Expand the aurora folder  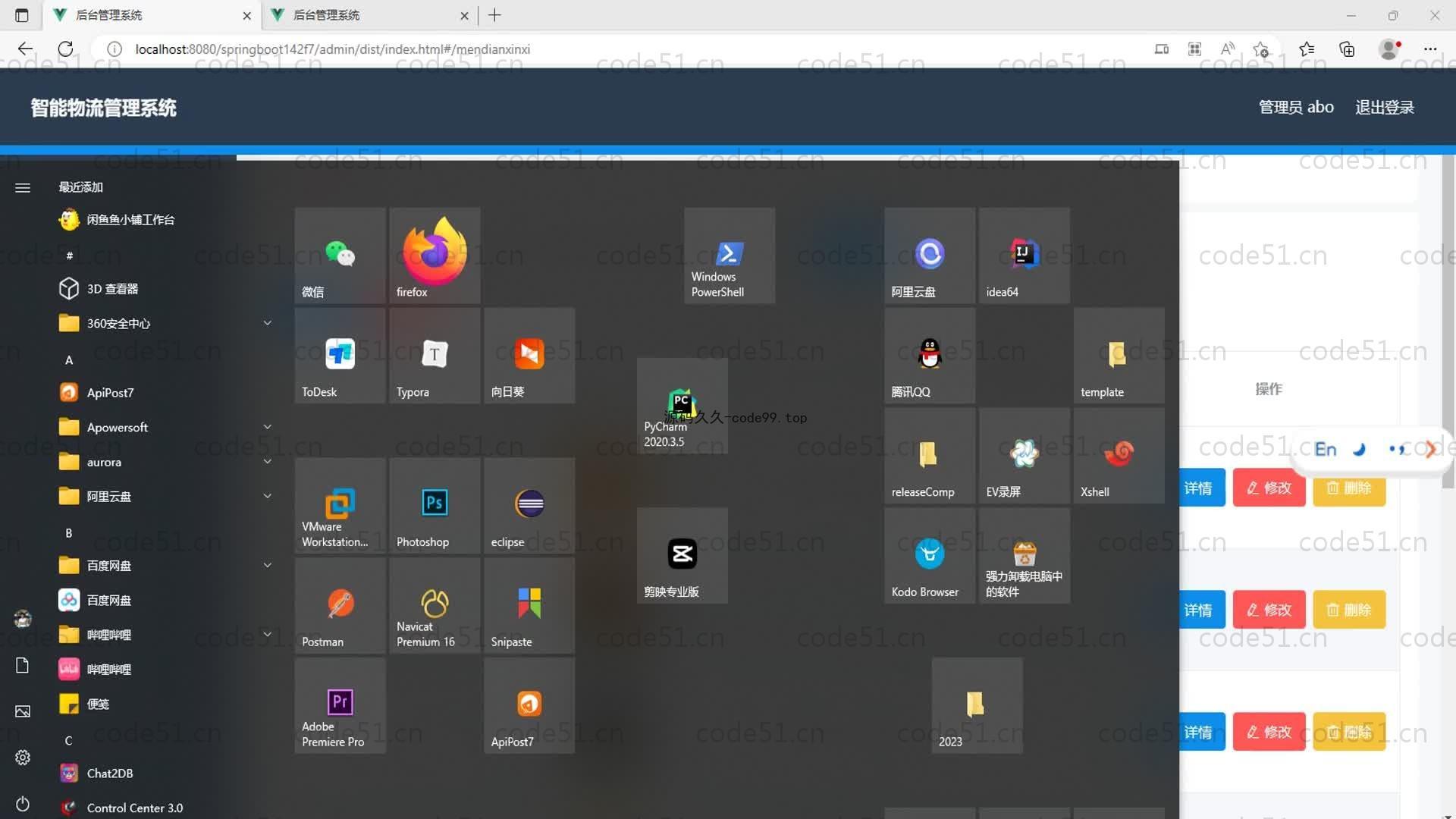165,462
